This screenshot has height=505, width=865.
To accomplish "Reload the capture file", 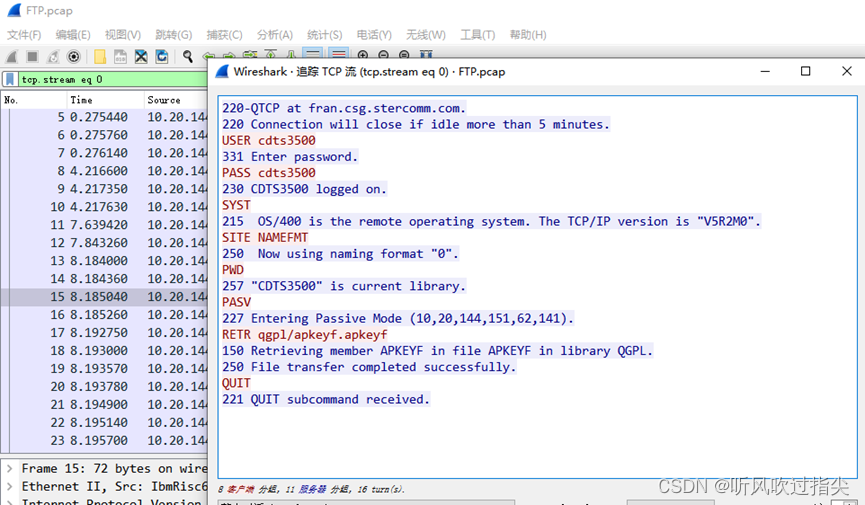I will (x=162, y=56).
